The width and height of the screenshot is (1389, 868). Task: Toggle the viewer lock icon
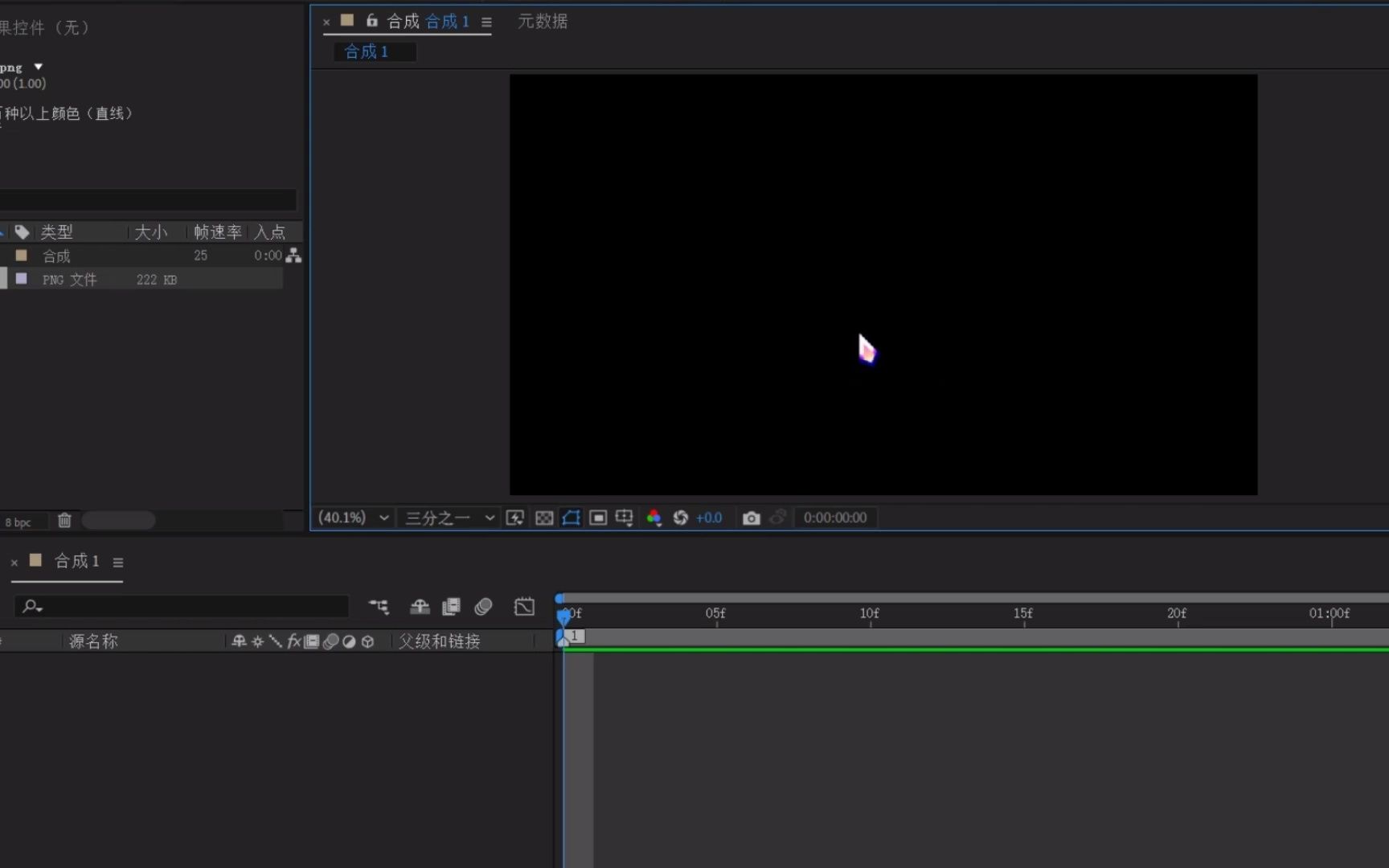pos(371,21)
